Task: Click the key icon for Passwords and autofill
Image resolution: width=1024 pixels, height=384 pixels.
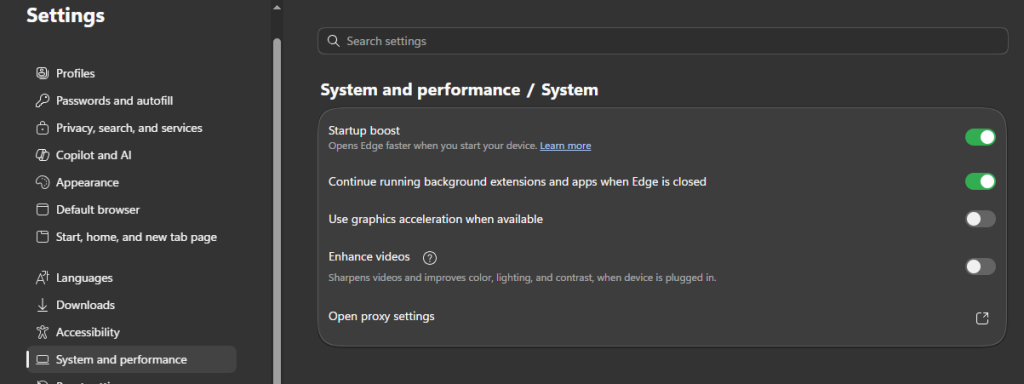Action: coord(42,101)
